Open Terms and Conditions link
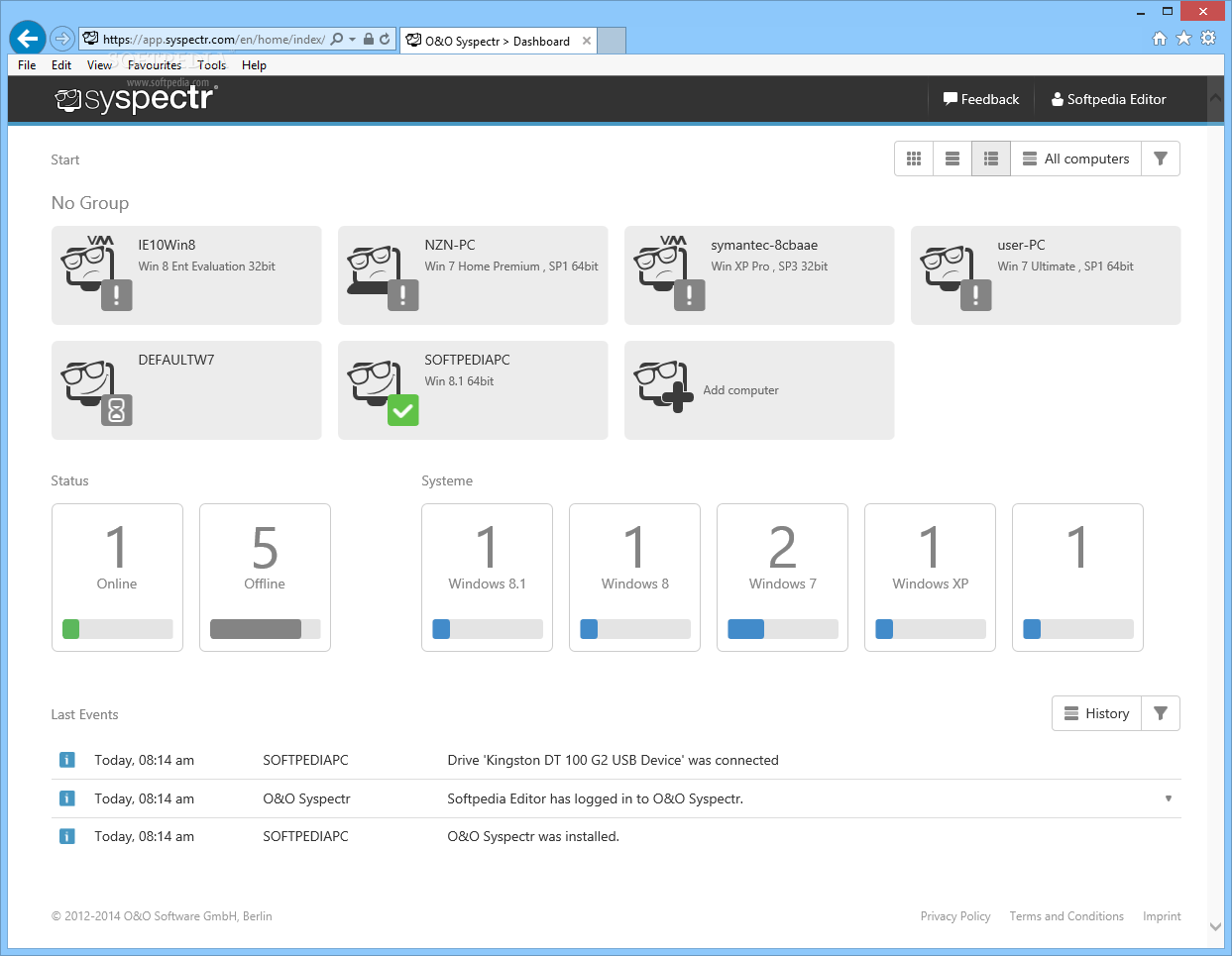The height and width of the screenshot is (956, 1232). [1066, 916]
